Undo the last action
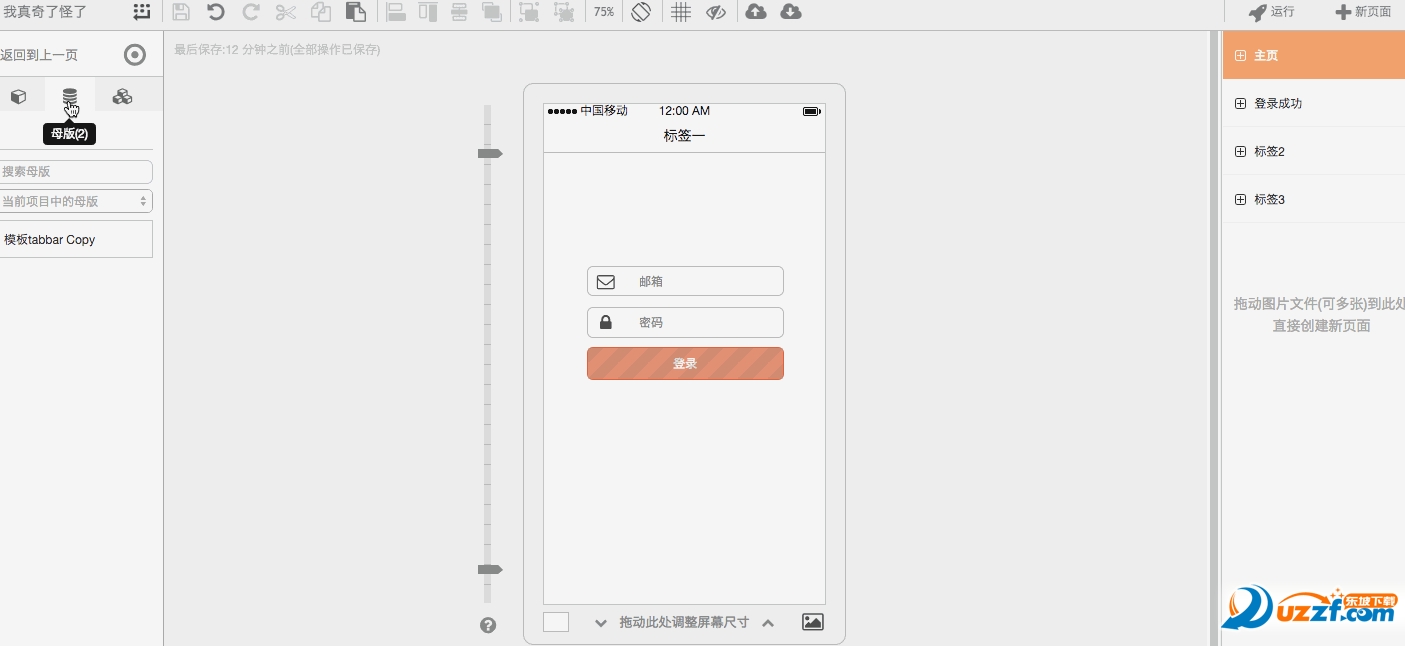 (x=216, y=12)
